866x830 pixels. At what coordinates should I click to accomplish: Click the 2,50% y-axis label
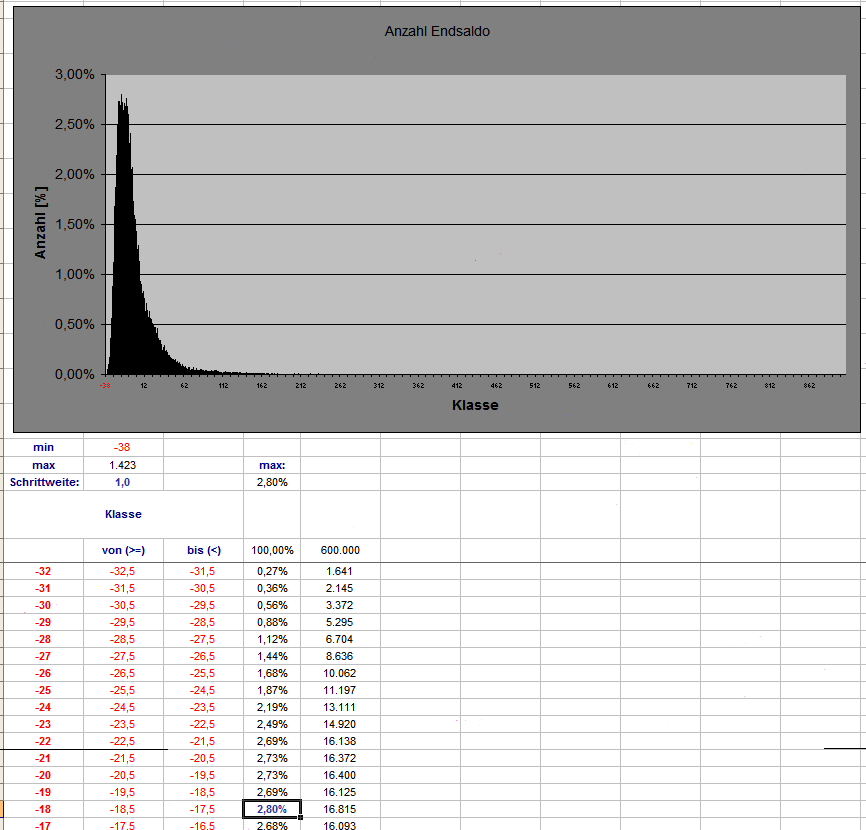click(x=75, y=124)
